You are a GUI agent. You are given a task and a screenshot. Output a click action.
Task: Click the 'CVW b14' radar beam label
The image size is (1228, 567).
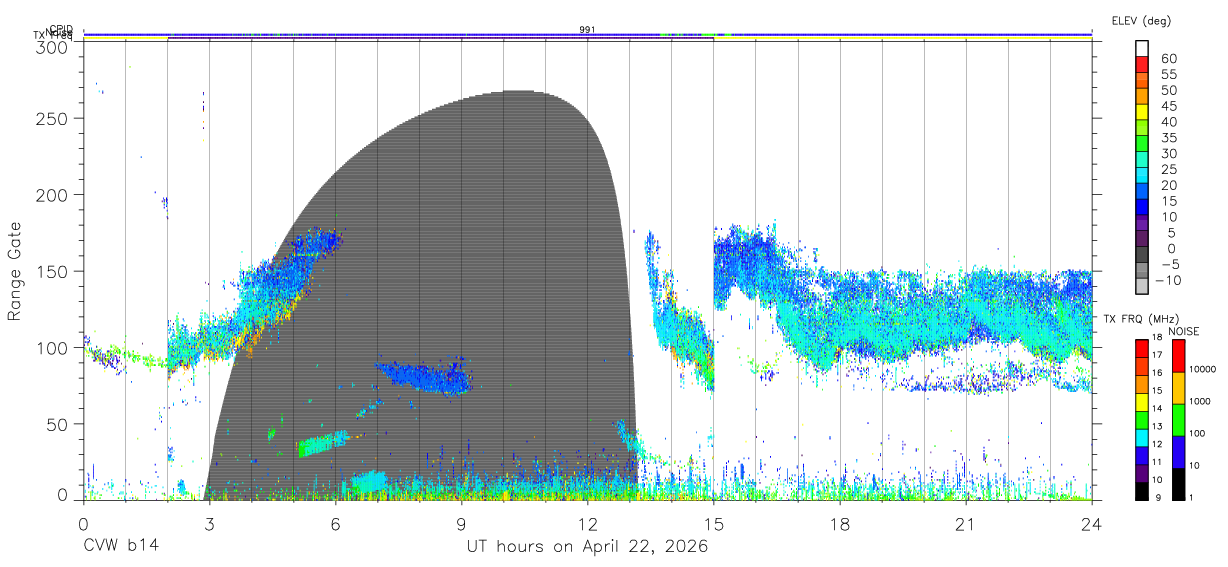[x=120, y=547]
